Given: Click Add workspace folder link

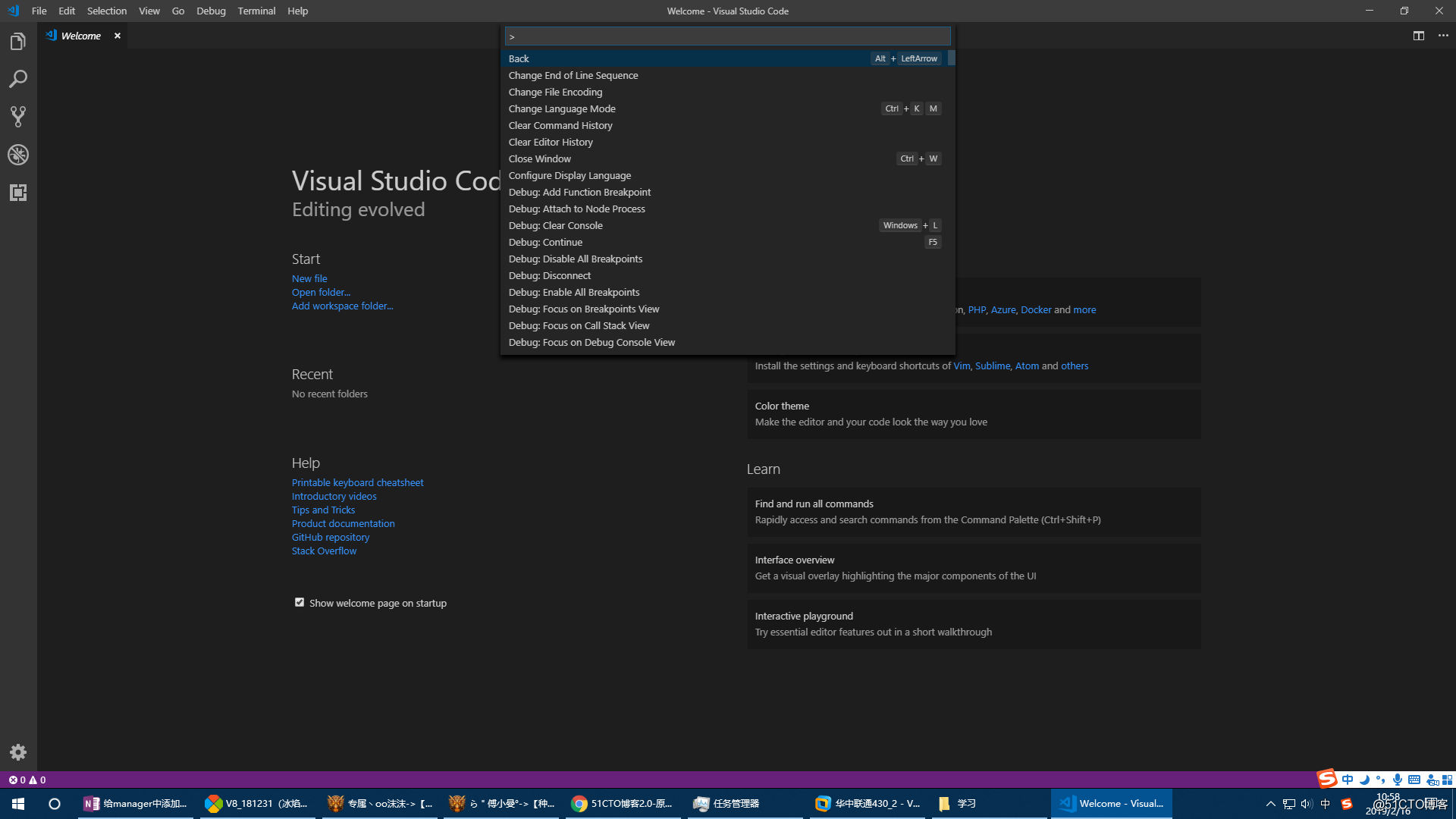Looking at the screenshot, I should 342,306.
